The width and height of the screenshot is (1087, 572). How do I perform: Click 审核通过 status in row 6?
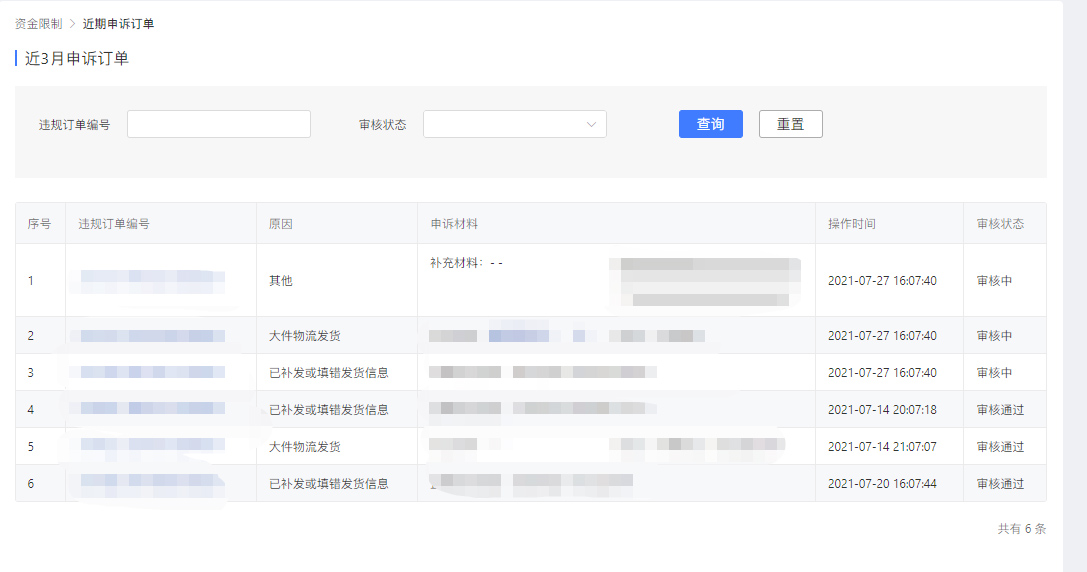(1000, 483)
